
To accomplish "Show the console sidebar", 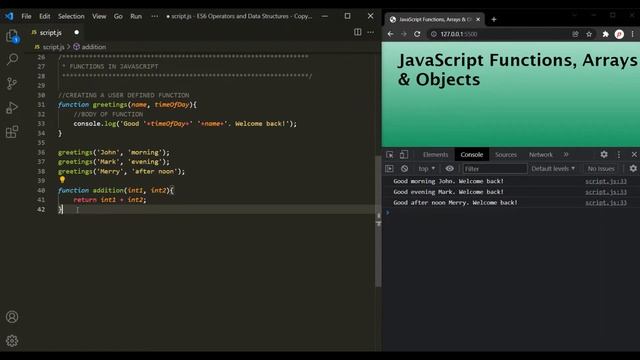I will (389, 169).
